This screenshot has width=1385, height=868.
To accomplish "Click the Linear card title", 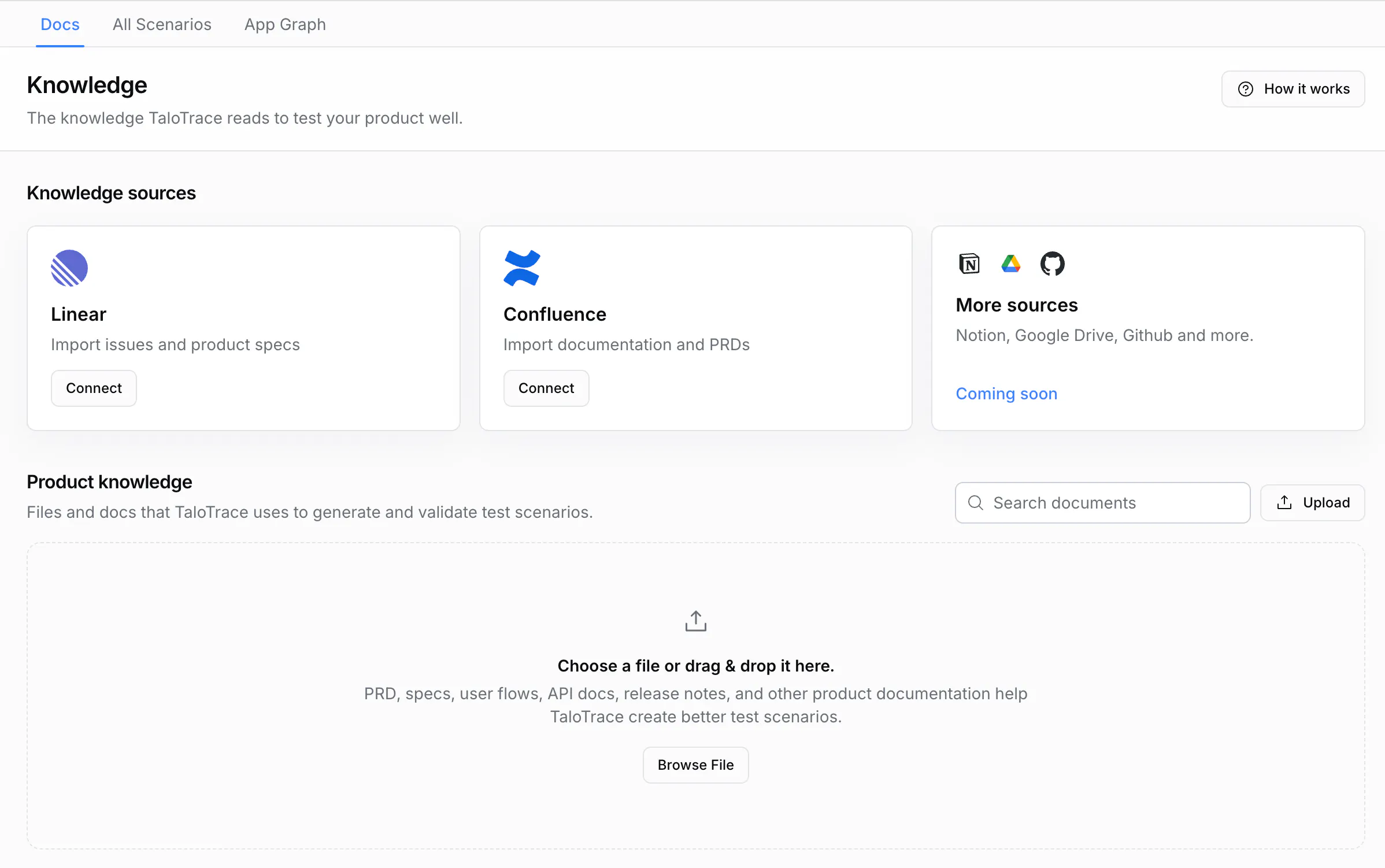I will (79, 314).
